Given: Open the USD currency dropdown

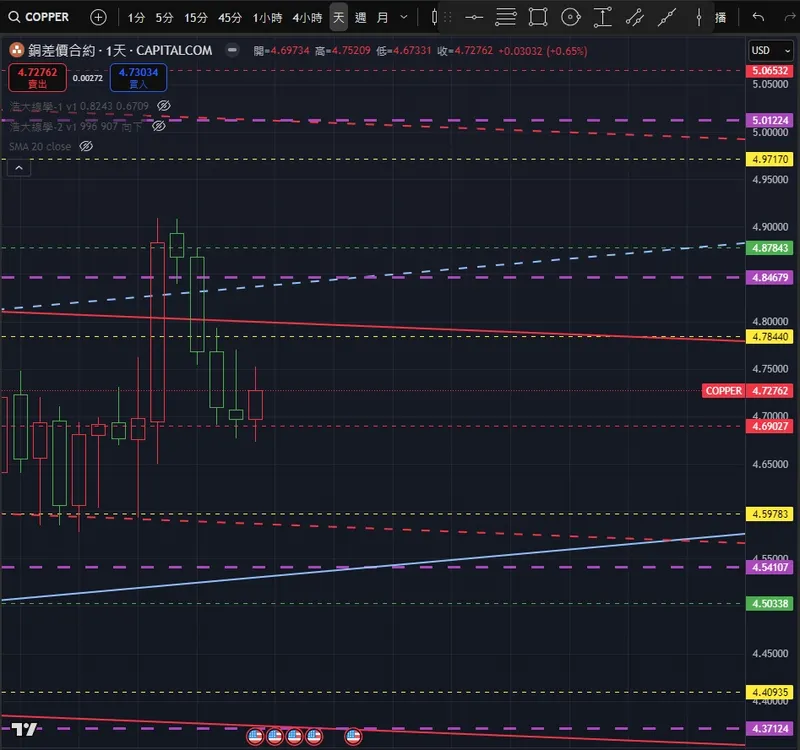Looking at the screenshot, I should [770, 51].
